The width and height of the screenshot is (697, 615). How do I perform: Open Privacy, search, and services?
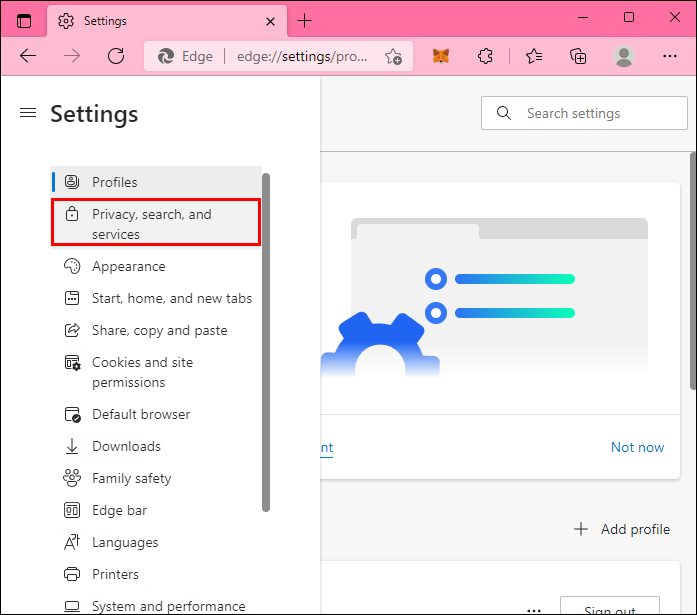coord(156,222)
